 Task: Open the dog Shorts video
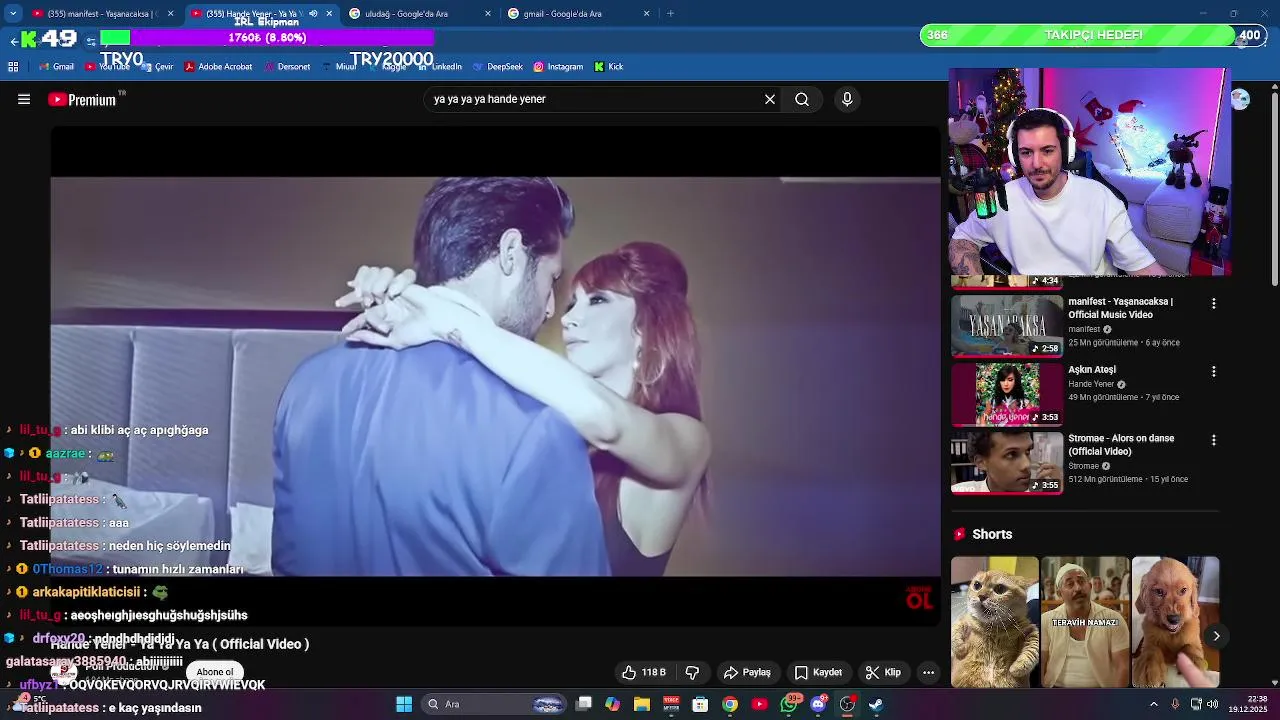[x=1175, y=622]
